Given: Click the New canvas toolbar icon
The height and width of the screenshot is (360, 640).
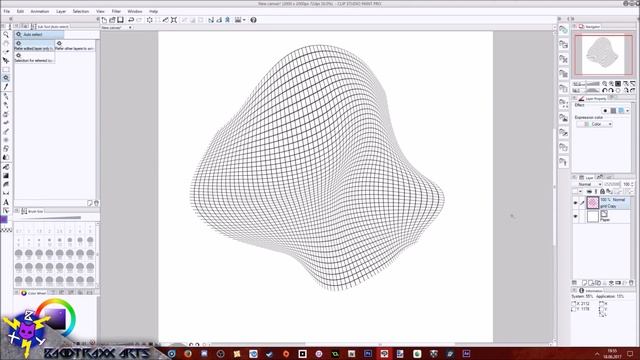Looking at the screenshot, I should (104, 20).
